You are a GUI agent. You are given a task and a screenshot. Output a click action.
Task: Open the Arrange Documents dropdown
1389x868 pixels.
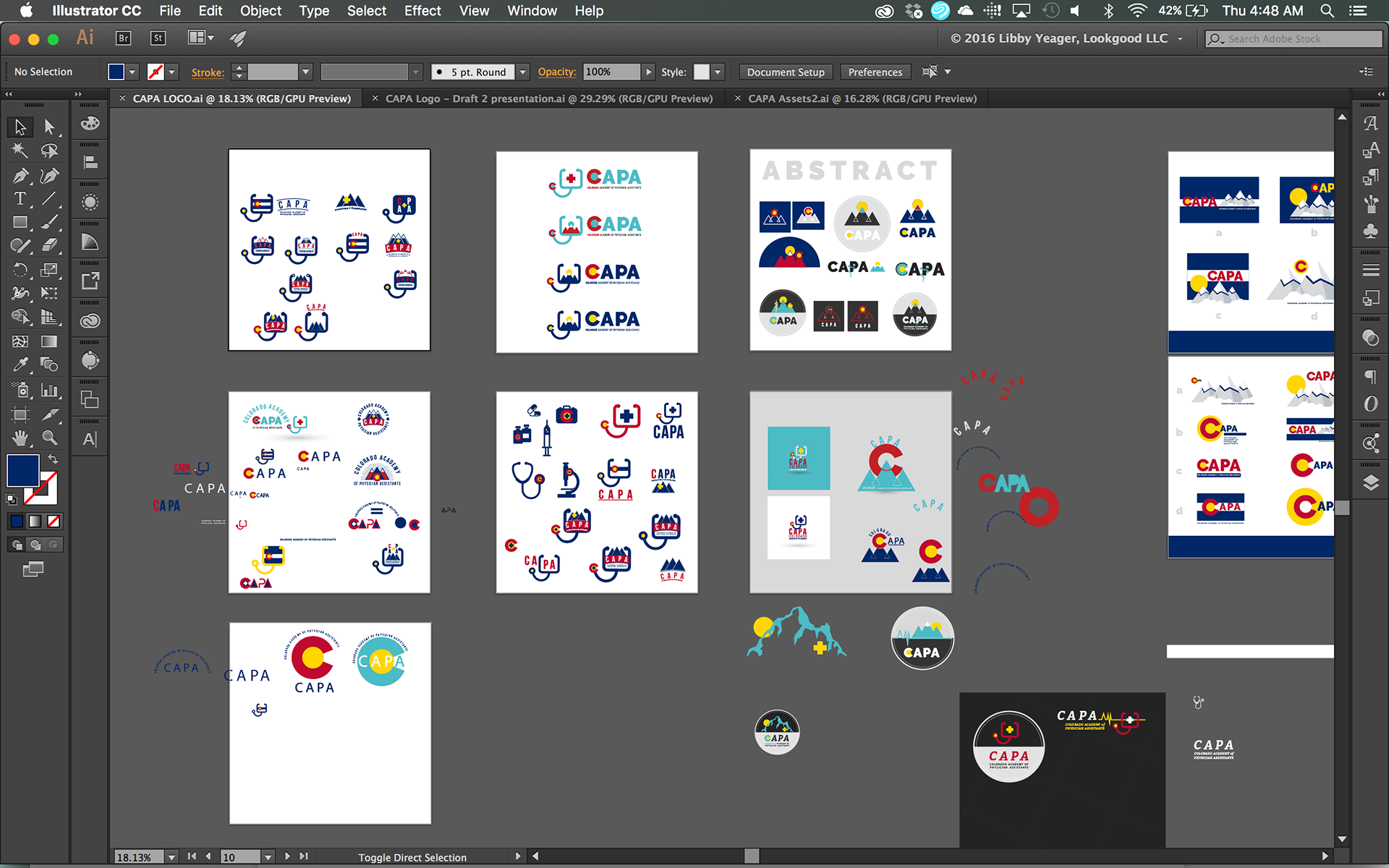[x=201, y=38]
